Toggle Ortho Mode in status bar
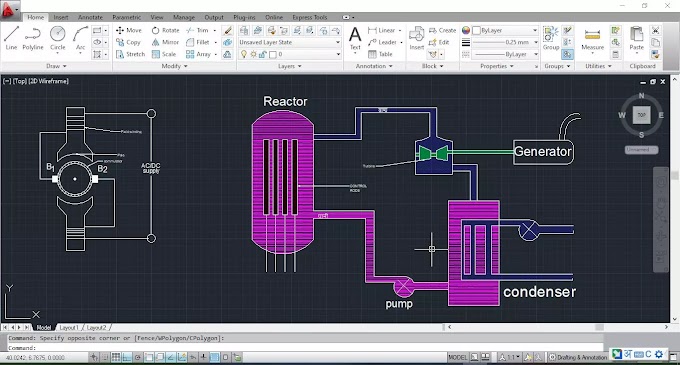Viewport: 680px width, 365px height. pyautogui.click(x=127, y=357)
